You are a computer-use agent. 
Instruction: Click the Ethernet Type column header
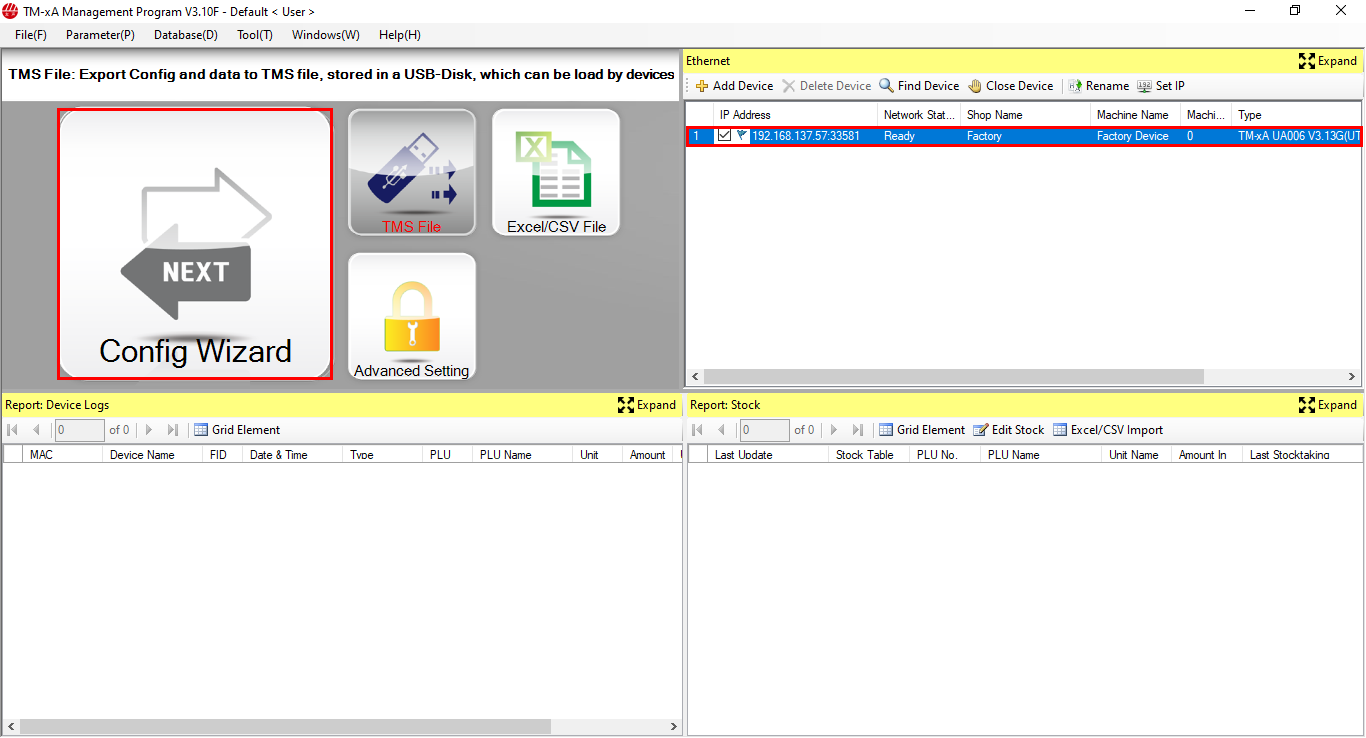click(1296, 115)
